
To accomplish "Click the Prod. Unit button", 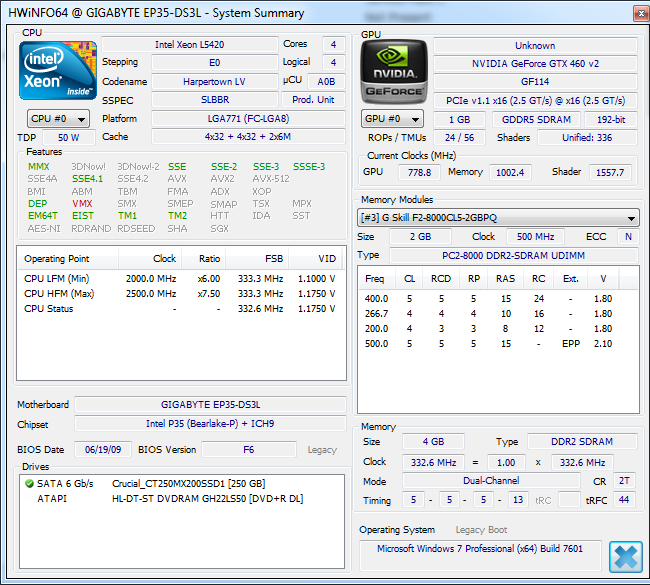I will pyautogui.click(x=313, y=100).
